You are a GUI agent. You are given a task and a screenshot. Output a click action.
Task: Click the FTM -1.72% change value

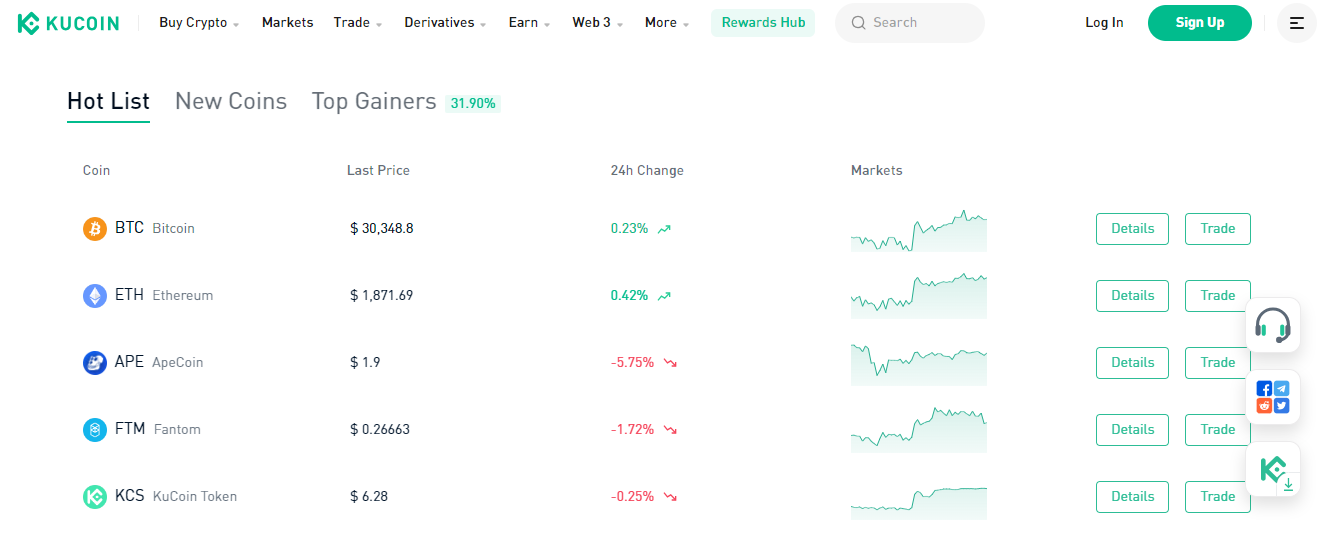632,430
